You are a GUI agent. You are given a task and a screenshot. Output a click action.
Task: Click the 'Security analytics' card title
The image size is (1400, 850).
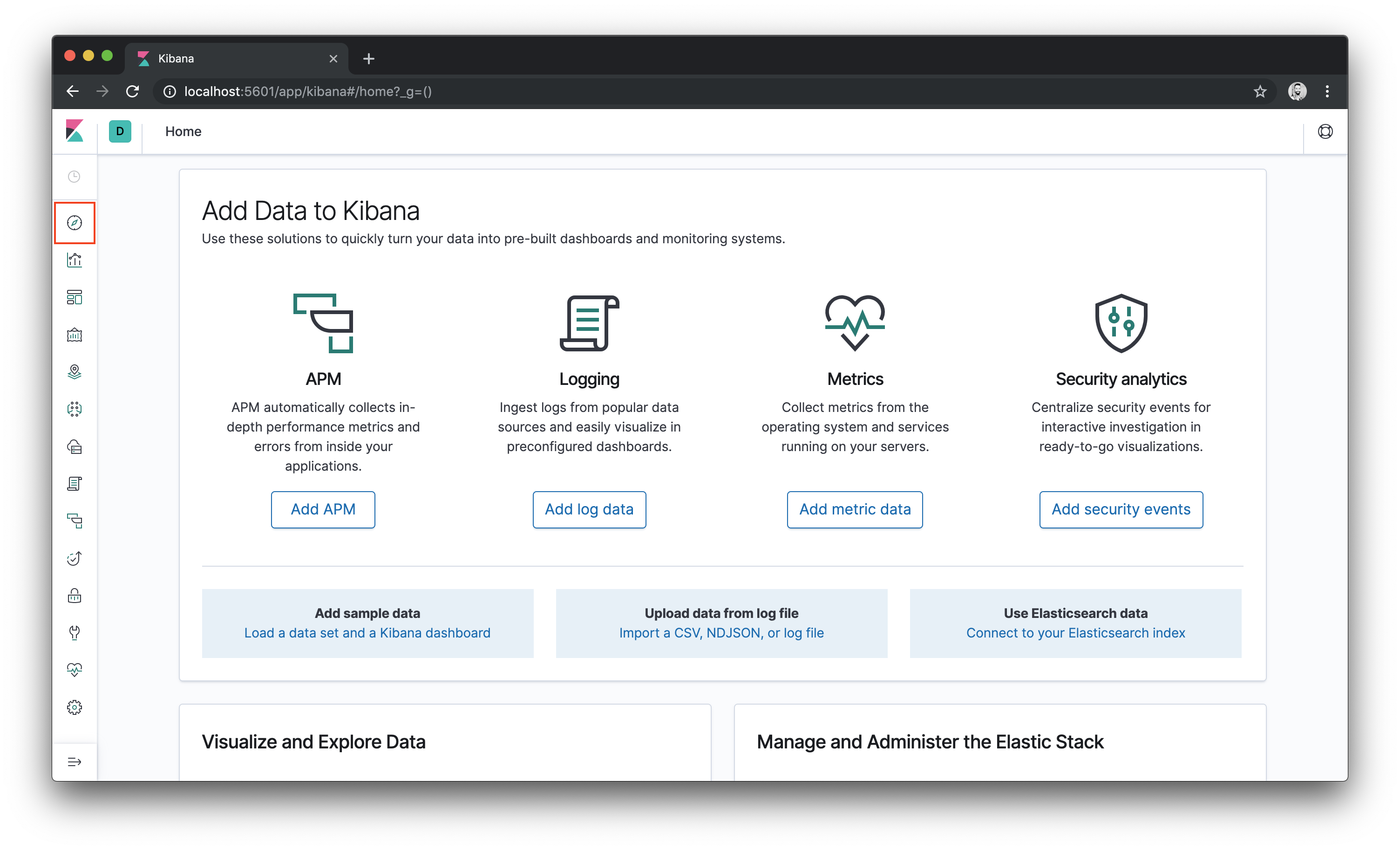[x=1121, y=379]
